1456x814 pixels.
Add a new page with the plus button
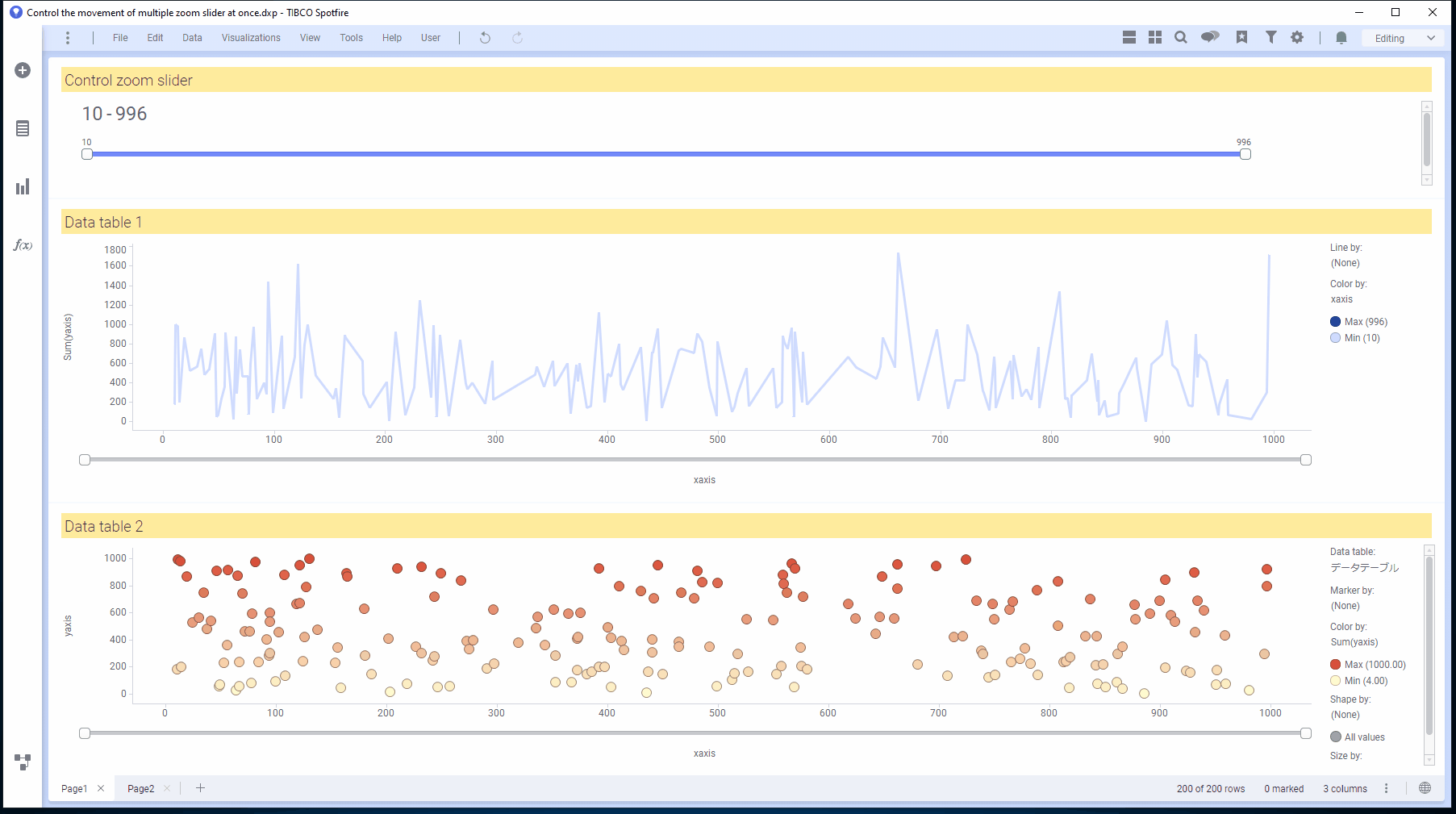coord(200,788)
